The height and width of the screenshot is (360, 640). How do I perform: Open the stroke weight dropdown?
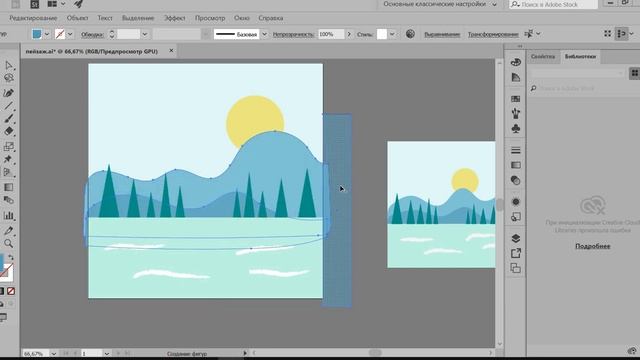click(x=144, y=34)
